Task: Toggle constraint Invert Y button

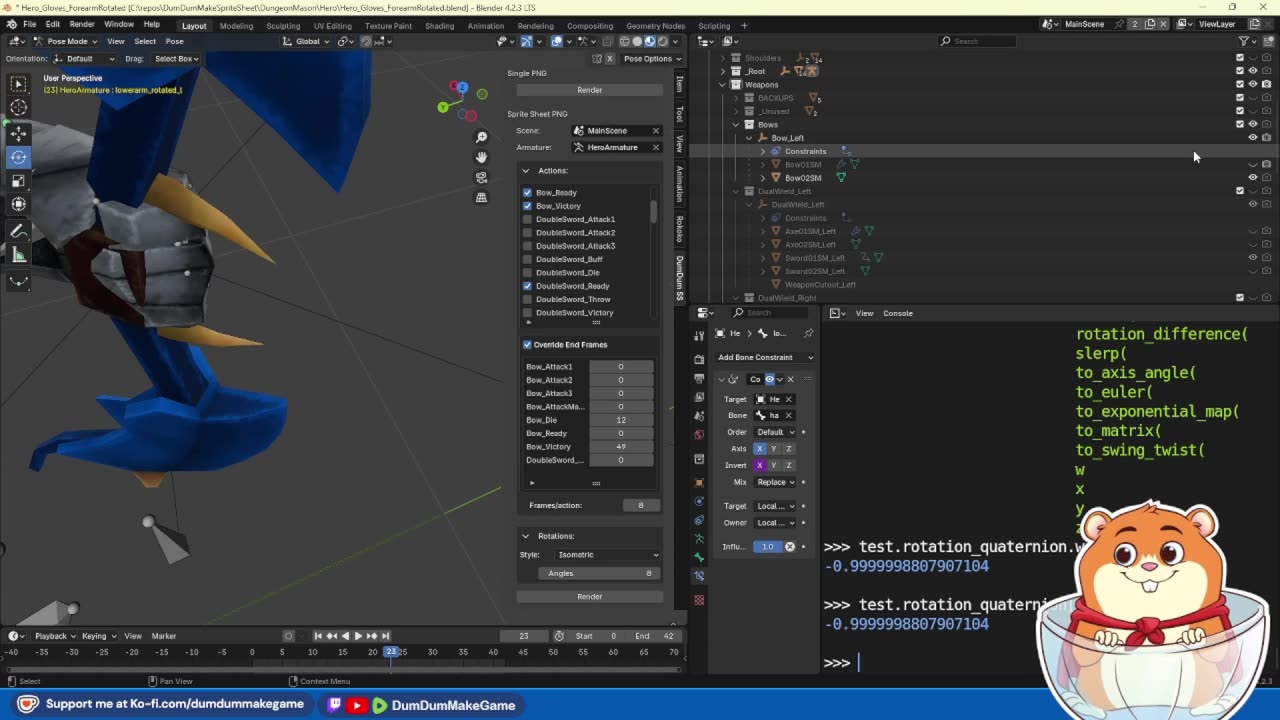Action: click(774, 465)
